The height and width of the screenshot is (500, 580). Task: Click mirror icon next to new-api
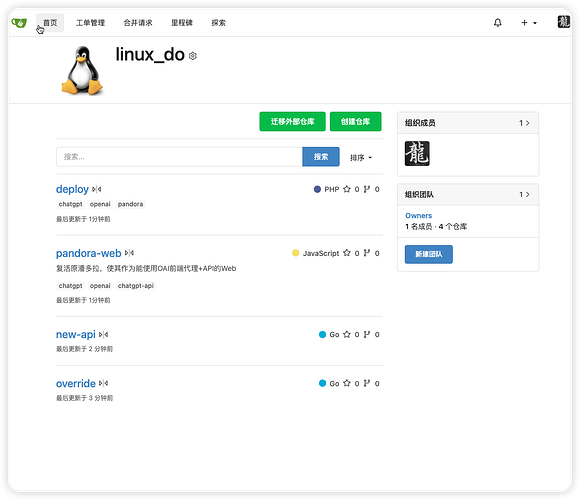[x=104, y=334]
